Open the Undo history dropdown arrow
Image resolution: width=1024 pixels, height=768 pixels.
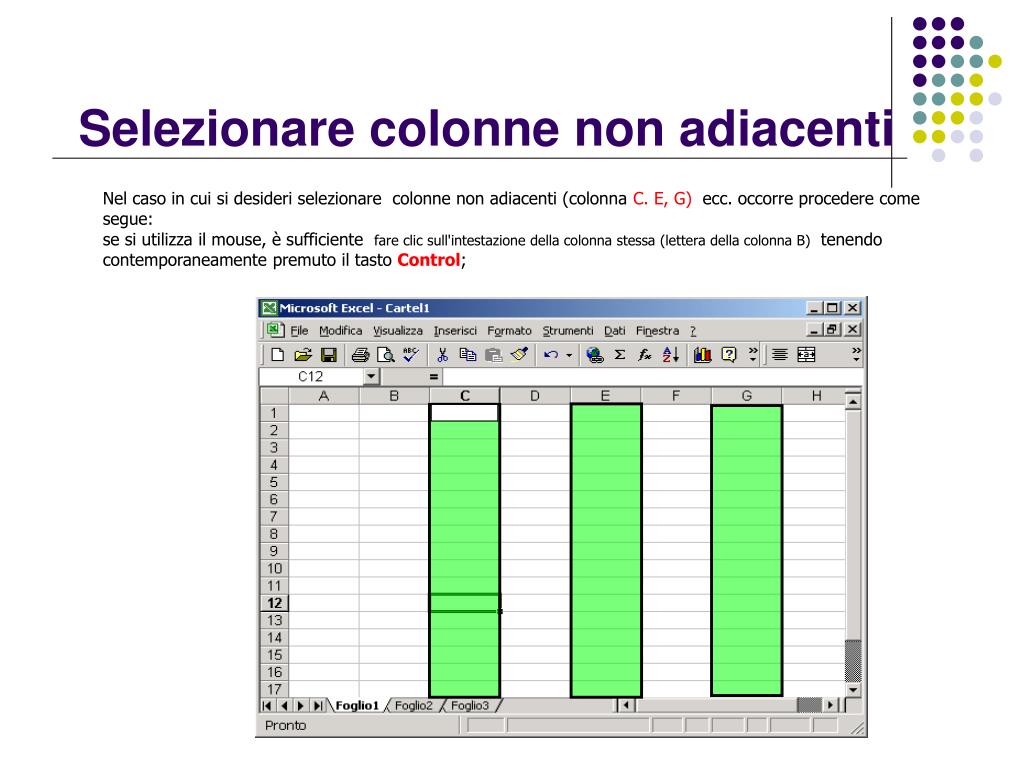click(x=569, y=355)
